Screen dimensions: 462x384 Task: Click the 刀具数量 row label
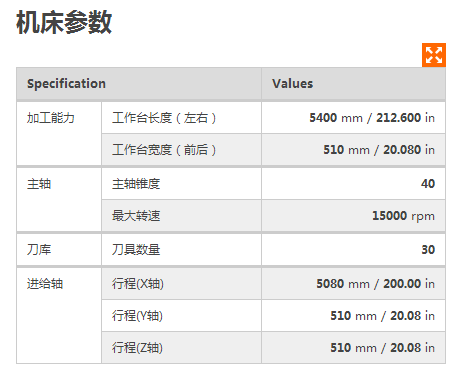[x=136, y=250]
